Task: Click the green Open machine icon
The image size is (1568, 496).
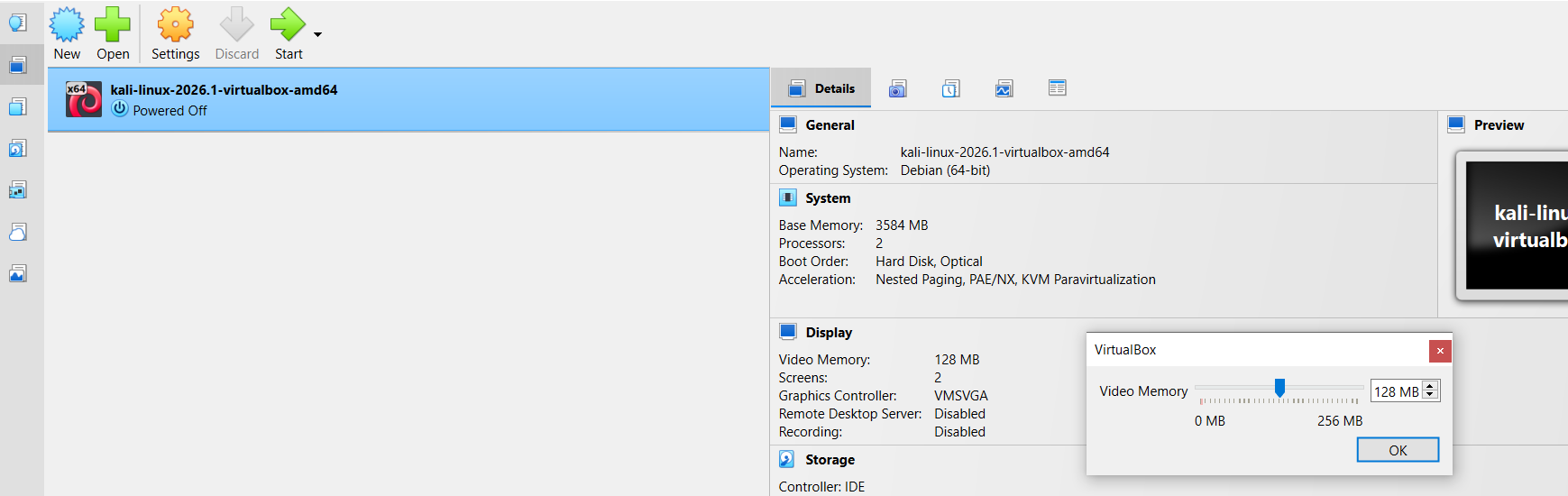Action: [x=113, y=24]
